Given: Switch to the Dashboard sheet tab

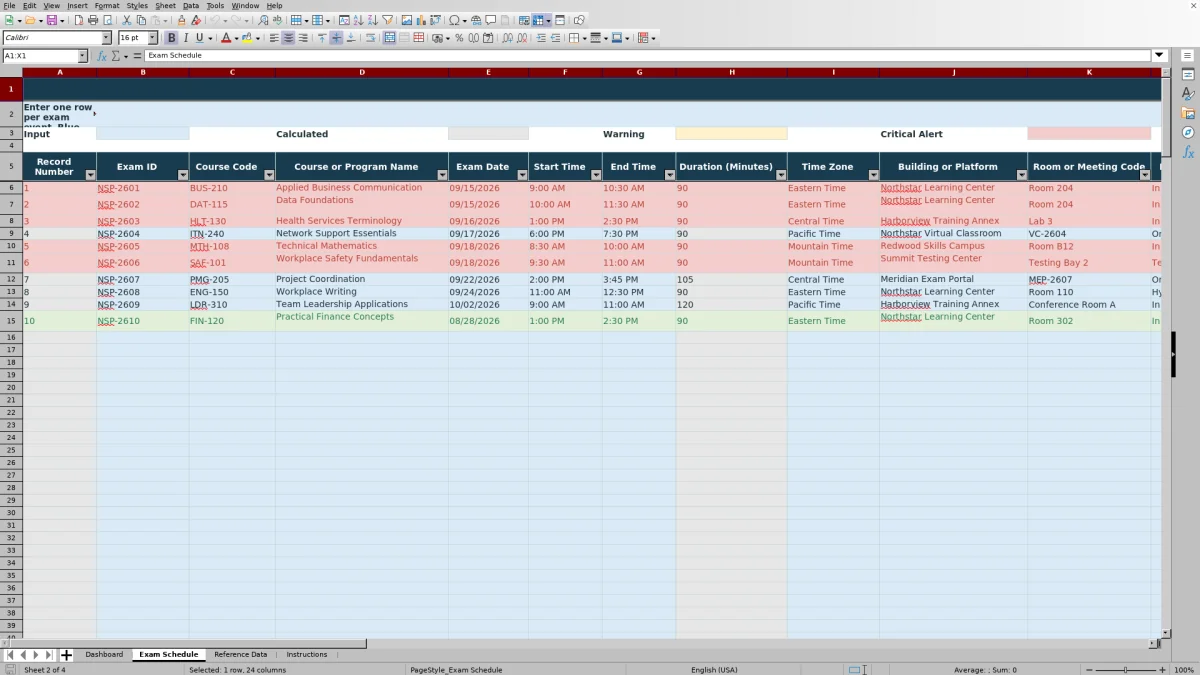Looking at the screenshot, I should (x=104, y=655).
